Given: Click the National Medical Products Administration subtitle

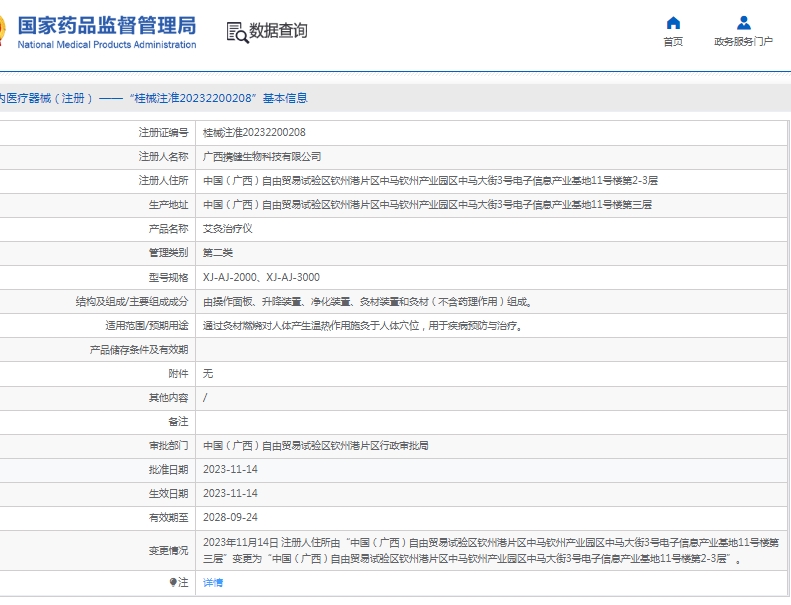Looking at the screenshot, I should click(107, 45).
